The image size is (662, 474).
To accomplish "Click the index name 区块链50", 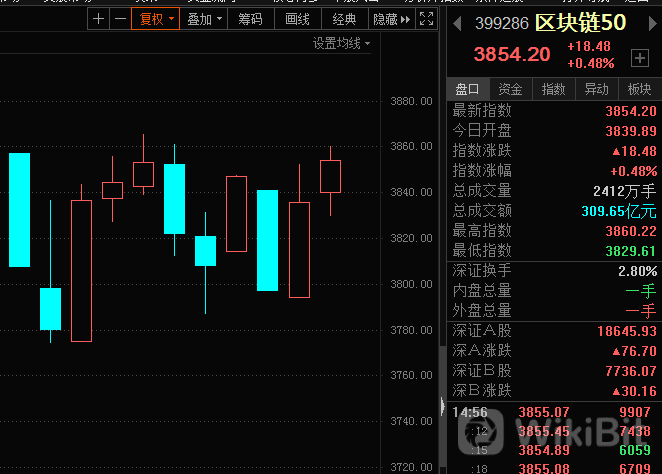I will tap(581, 23).
